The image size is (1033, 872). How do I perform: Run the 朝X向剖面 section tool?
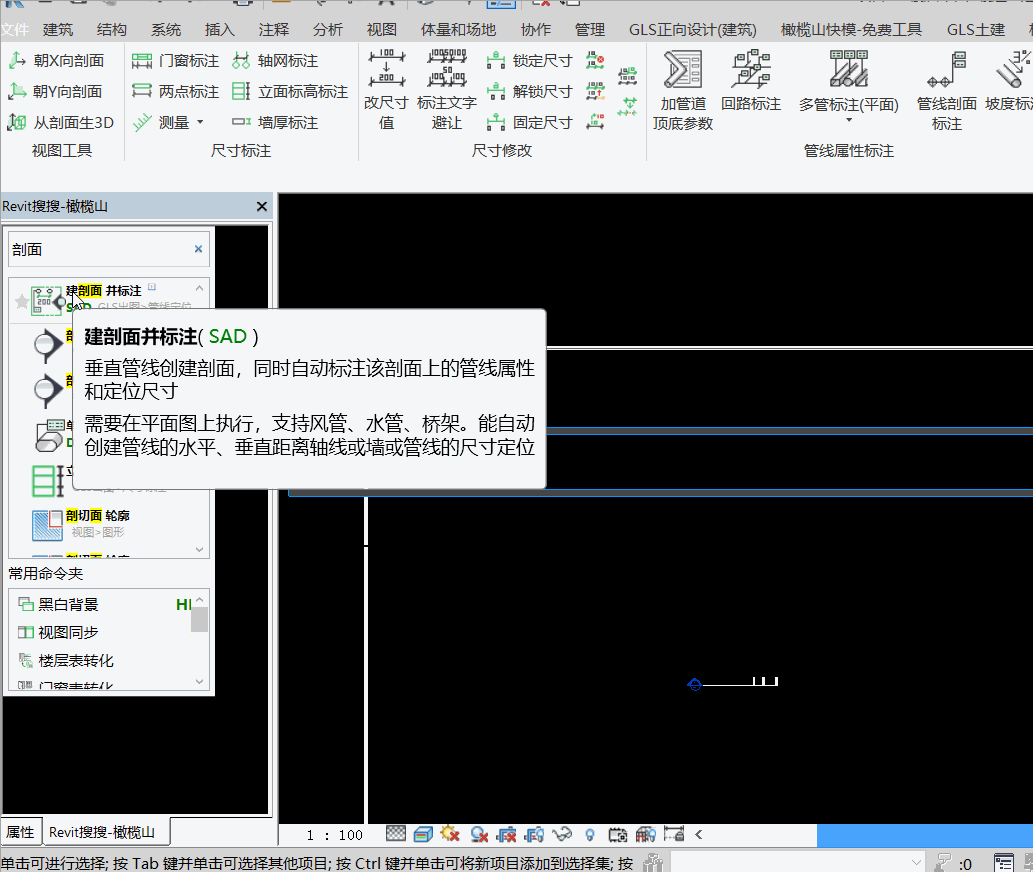tap(57, 61)
